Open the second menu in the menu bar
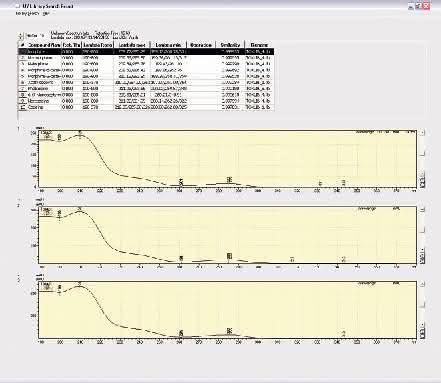This screenshot has width=441, height=383. (46, 13)
